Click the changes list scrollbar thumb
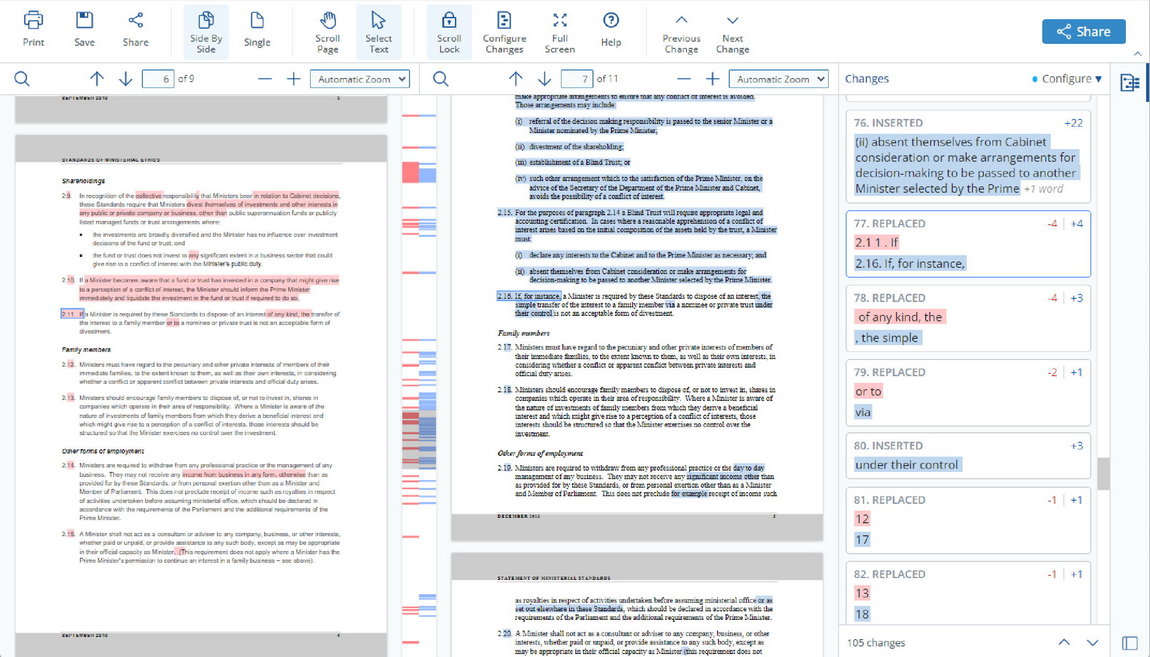Screen dimensions: 1150x657 tap(1103, 474)
